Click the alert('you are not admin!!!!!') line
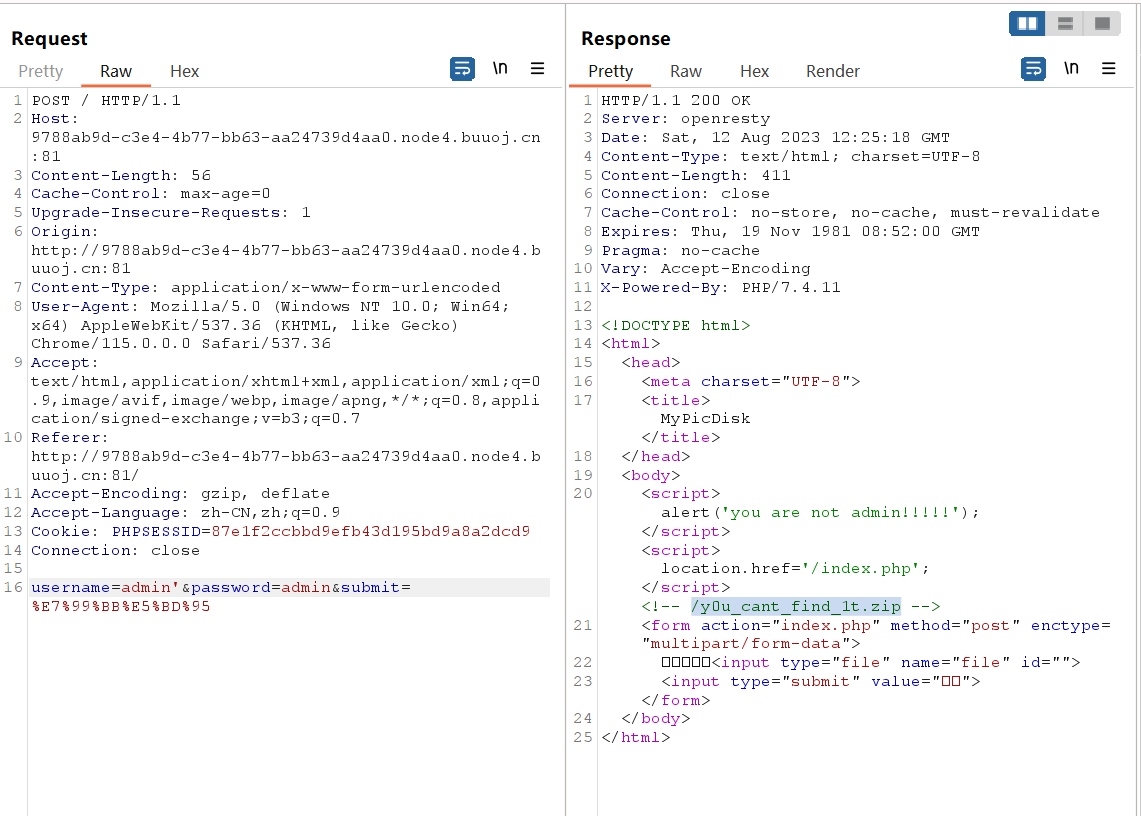The width and height of the screenshot is (1141, 816). pyautogui.click(x=820, y=512)
